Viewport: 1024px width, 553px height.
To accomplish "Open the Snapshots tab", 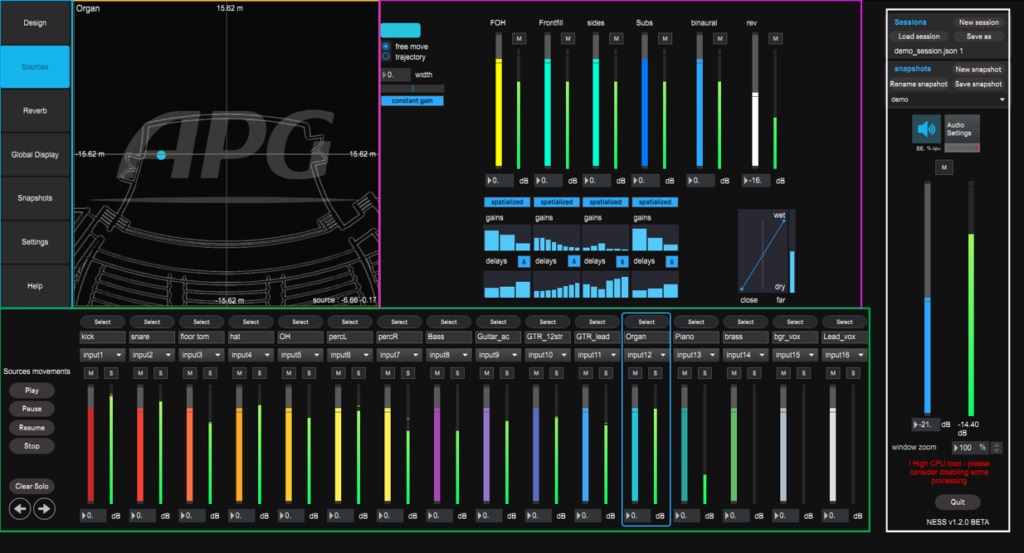I will click(x=35, y=198).
